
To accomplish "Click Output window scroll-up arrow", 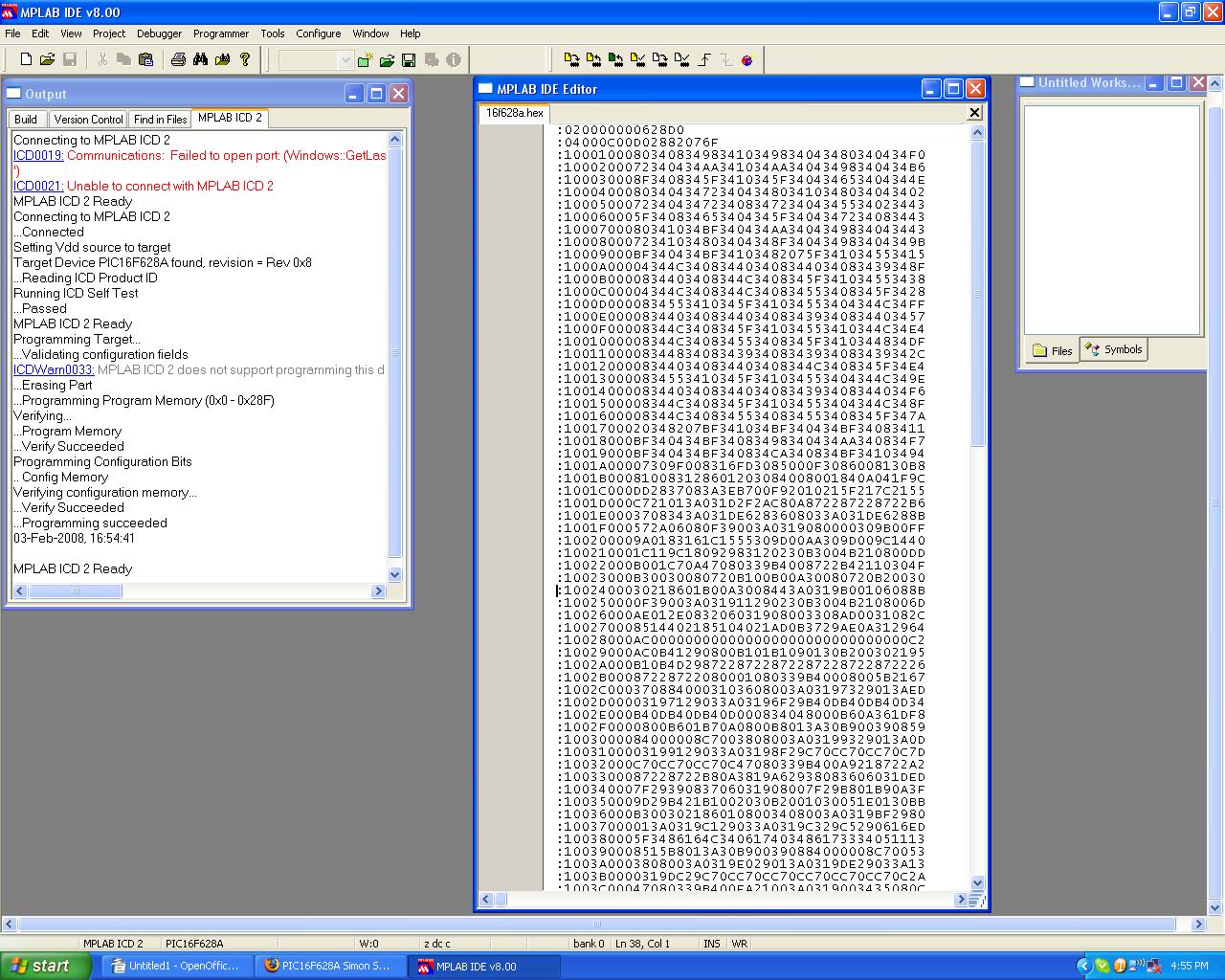I will 395,140.
